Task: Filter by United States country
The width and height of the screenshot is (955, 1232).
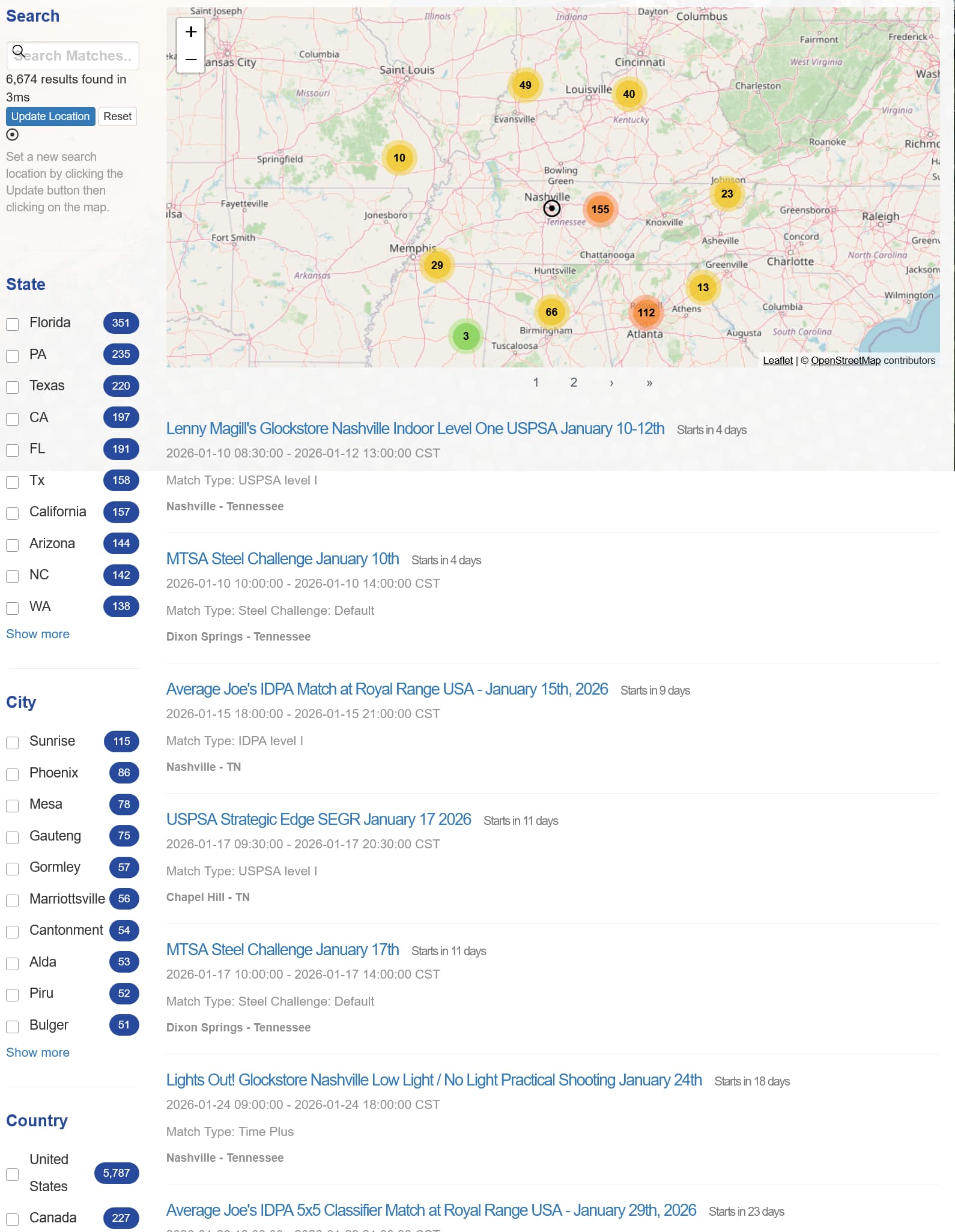Action: pos(13,1174)
